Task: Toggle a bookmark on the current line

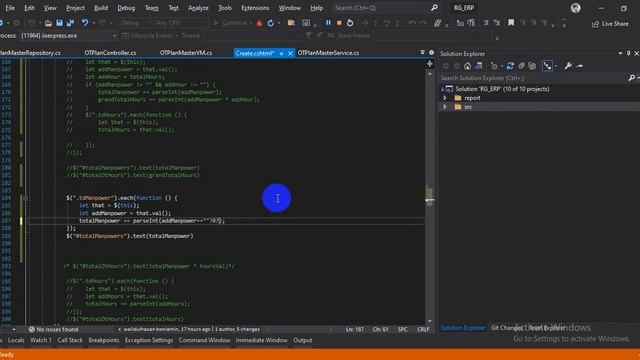Action: point(511,23)
